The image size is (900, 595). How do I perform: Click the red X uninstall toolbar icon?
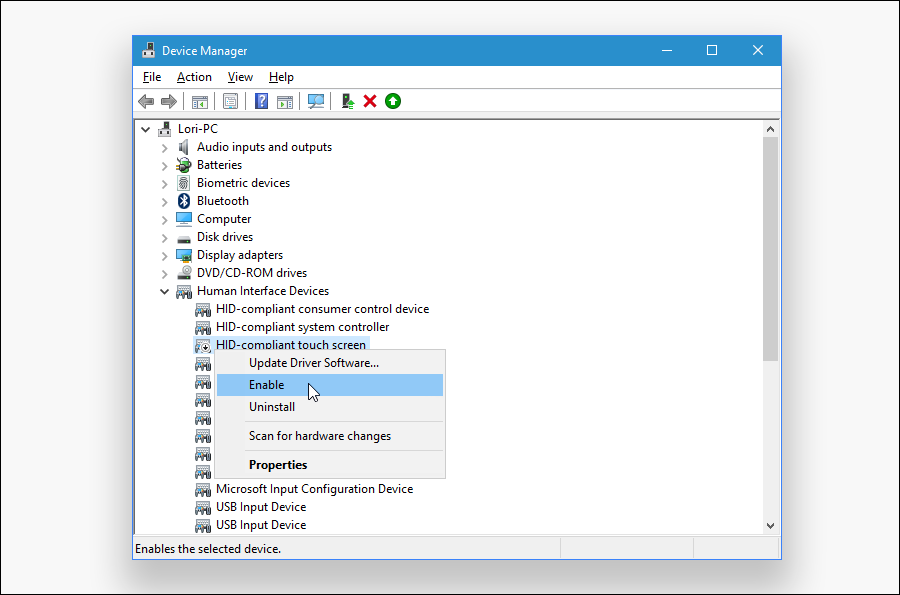point(370,102)
